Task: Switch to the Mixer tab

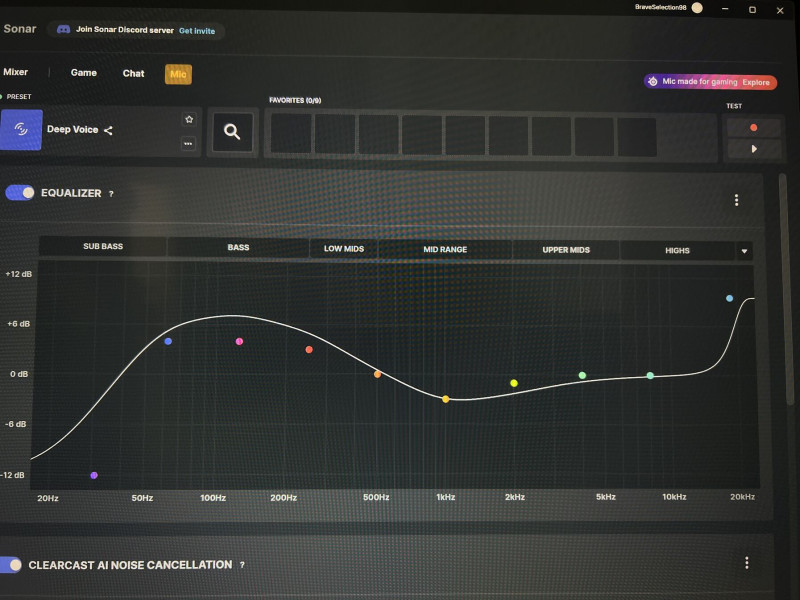Action: click(x=15, y=72)
